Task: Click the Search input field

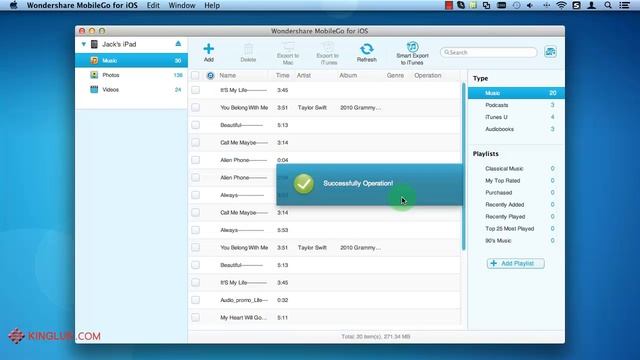Action: click(x=489, y=52)
